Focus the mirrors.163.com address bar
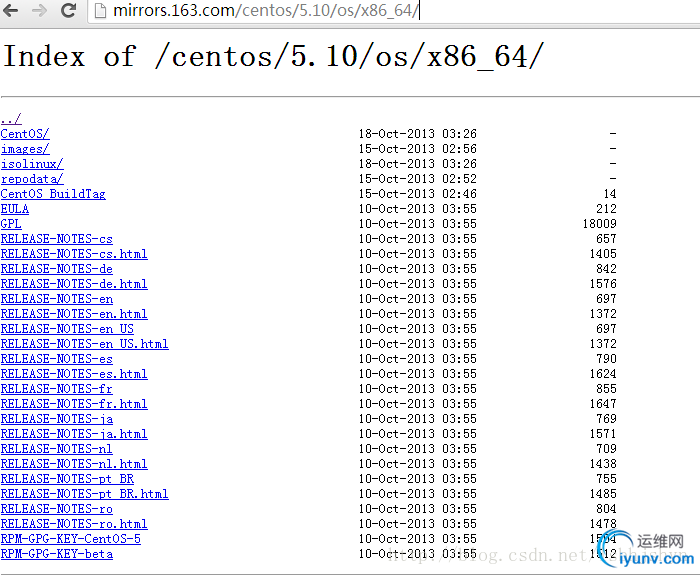Viewport: 700px width, 575px height. click(x=393, y=11)
